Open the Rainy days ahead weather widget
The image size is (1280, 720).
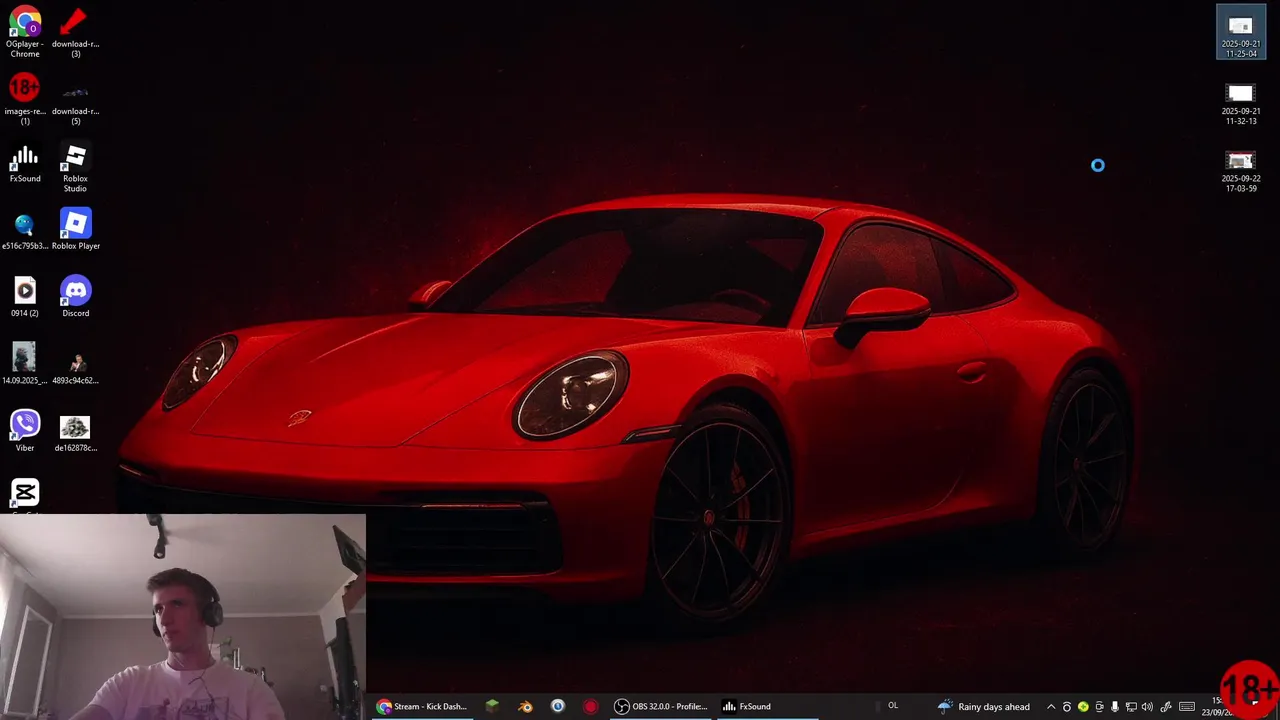983,706
